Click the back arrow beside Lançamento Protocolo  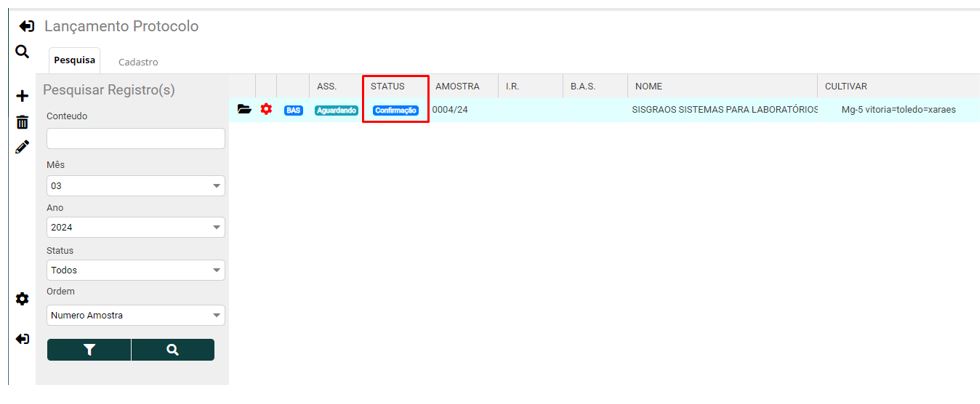(27, 26)
